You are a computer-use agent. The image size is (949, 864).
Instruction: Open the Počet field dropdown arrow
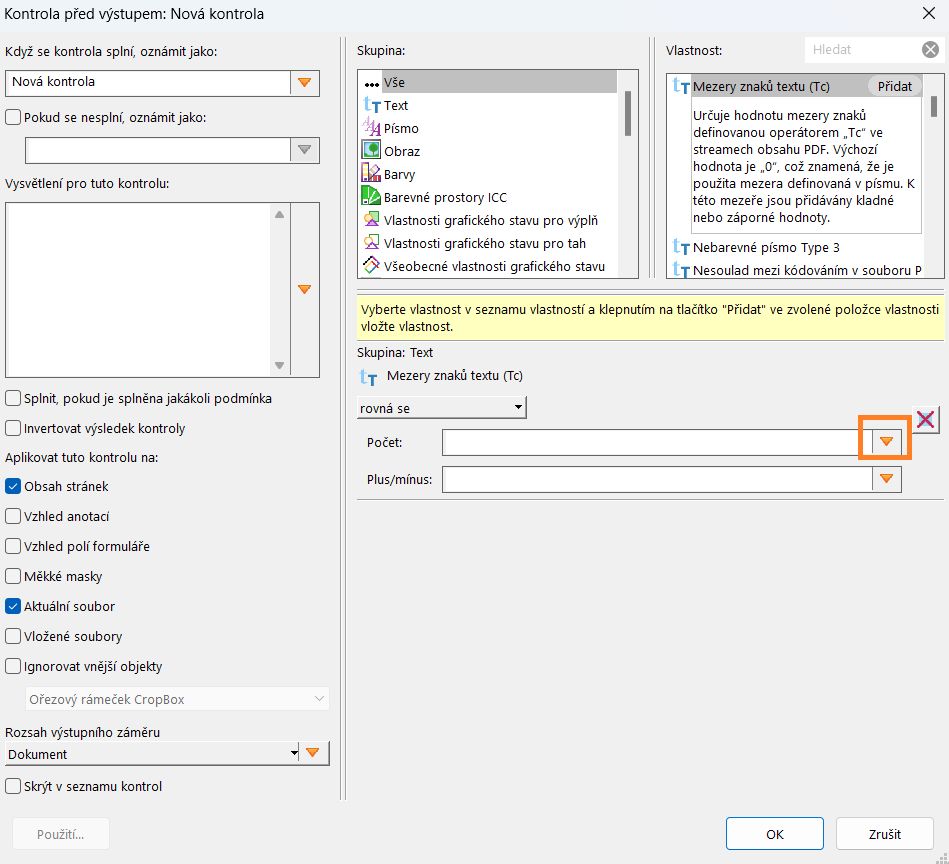click(x=886, y=442)
